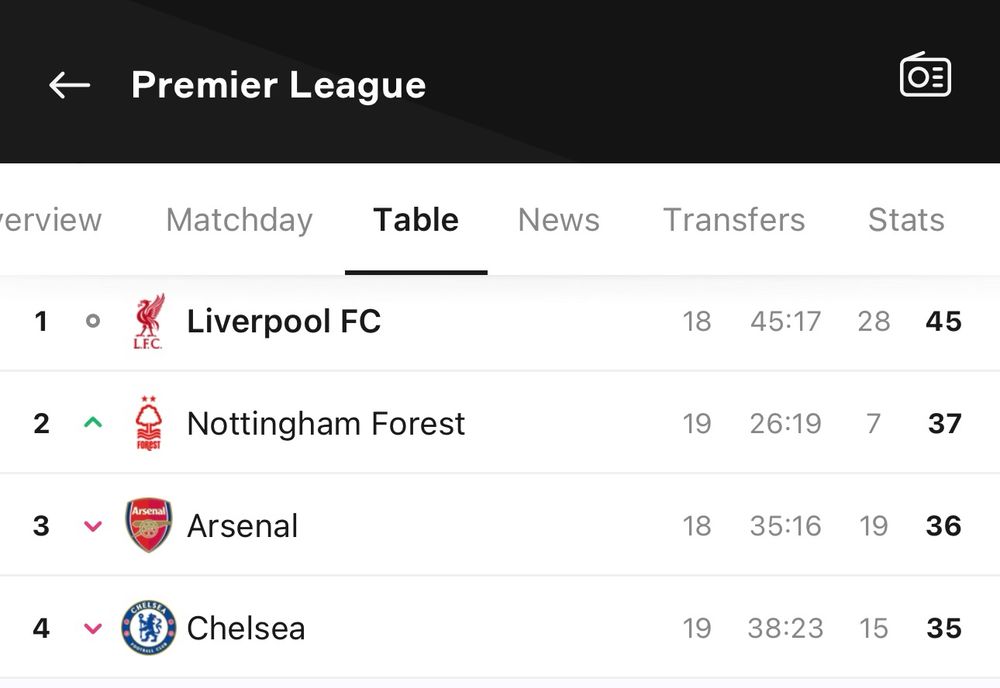
Task: Open the radio icon in header
Action: (x=925, y=75)
